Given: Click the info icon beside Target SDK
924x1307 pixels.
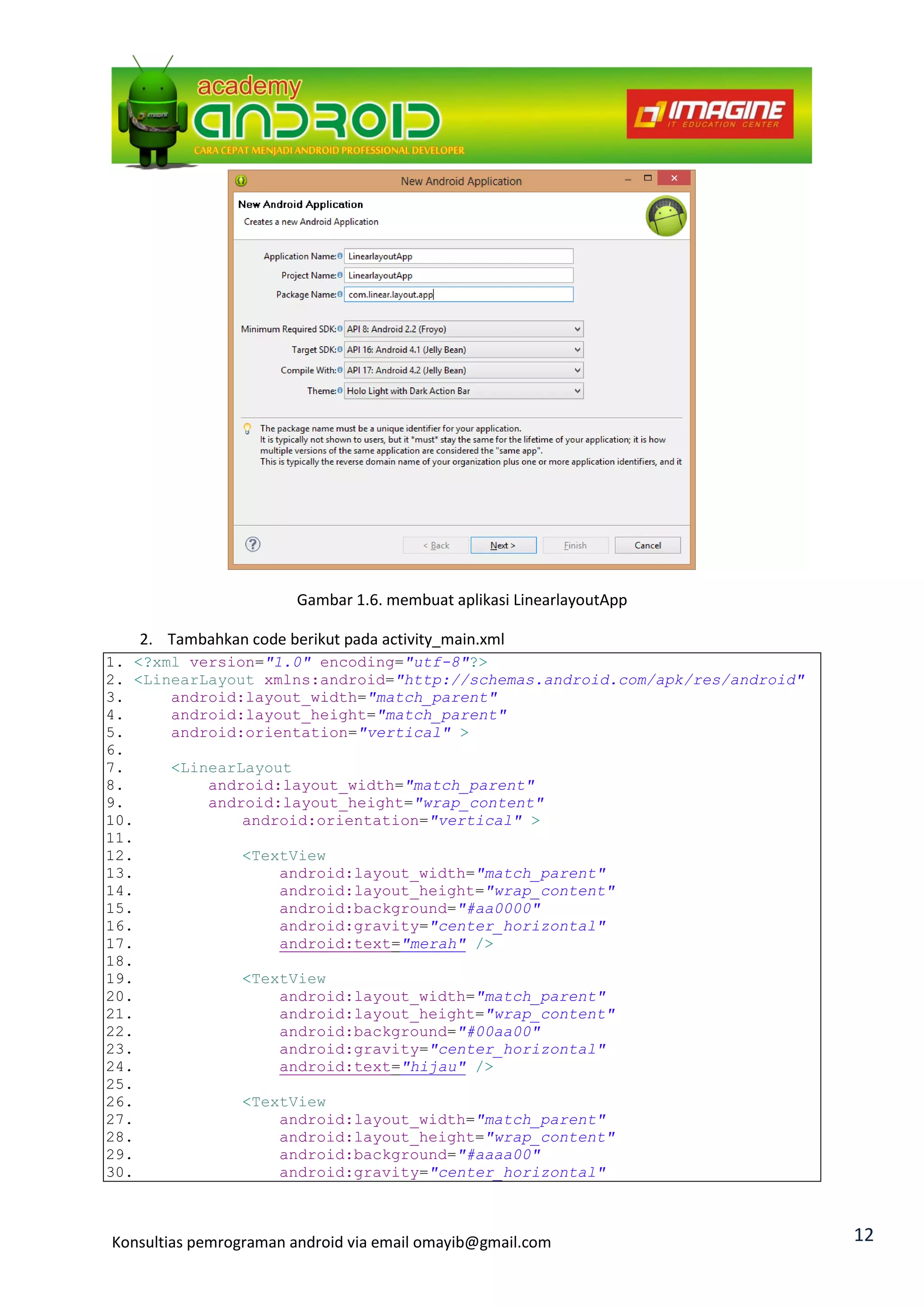Looking at the screenshot, I should click(x=340, y=349).
